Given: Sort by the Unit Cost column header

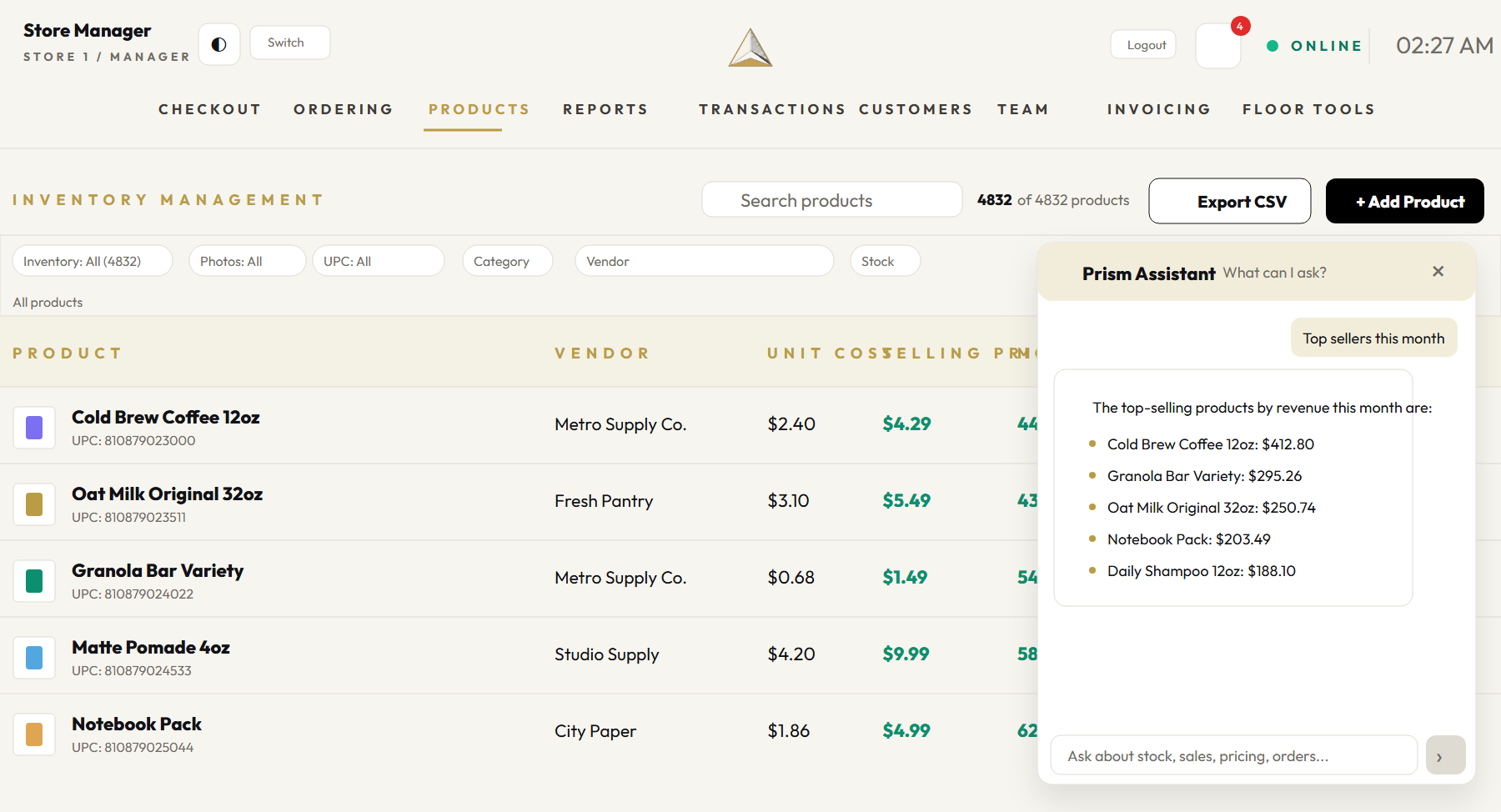Looking at the screenshot, I should point(828,353).
